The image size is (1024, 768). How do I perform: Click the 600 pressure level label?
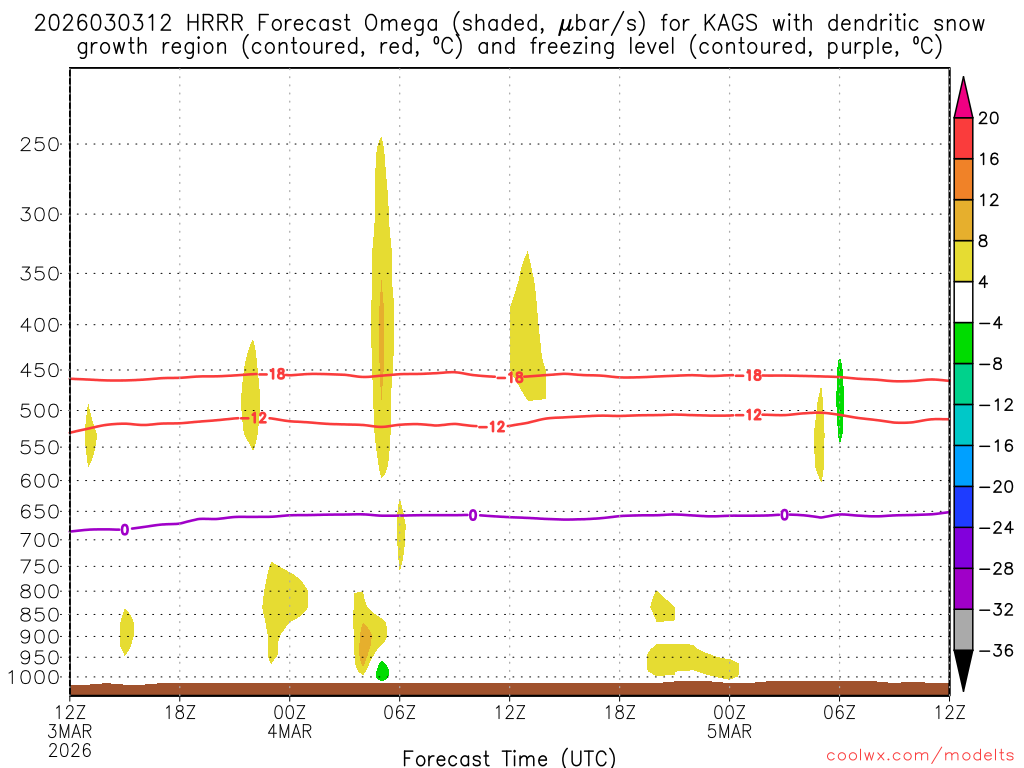[40, 481]
